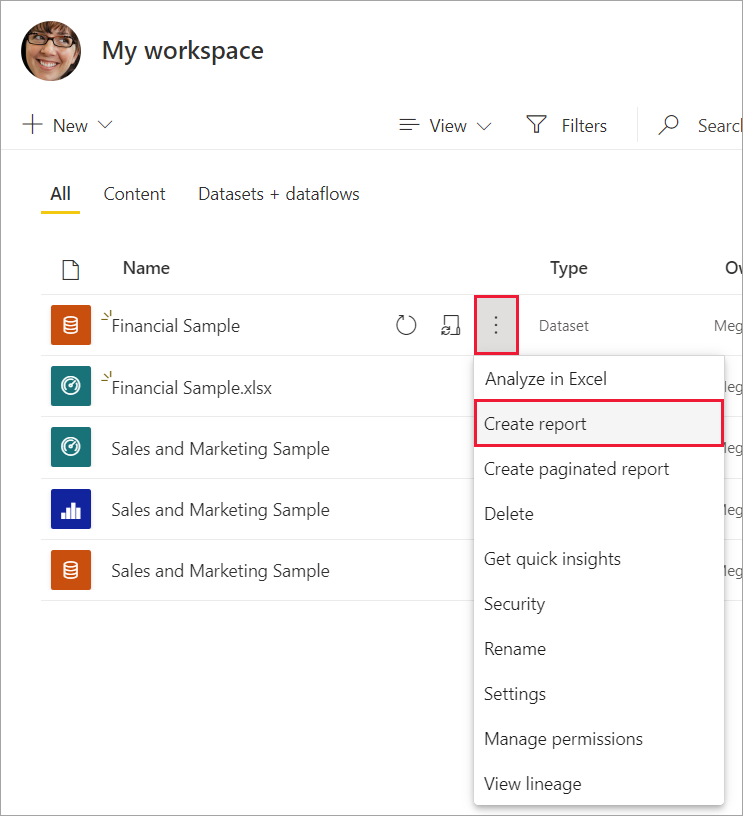Click the search magnifier icon
The height and width of the screenshot is (816, 743).
pos(669,125)
